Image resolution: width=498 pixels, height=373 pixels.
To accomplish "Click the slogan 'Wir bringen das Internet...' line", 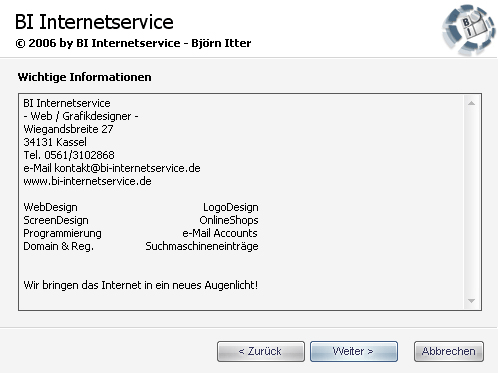I will coord(141,285).
